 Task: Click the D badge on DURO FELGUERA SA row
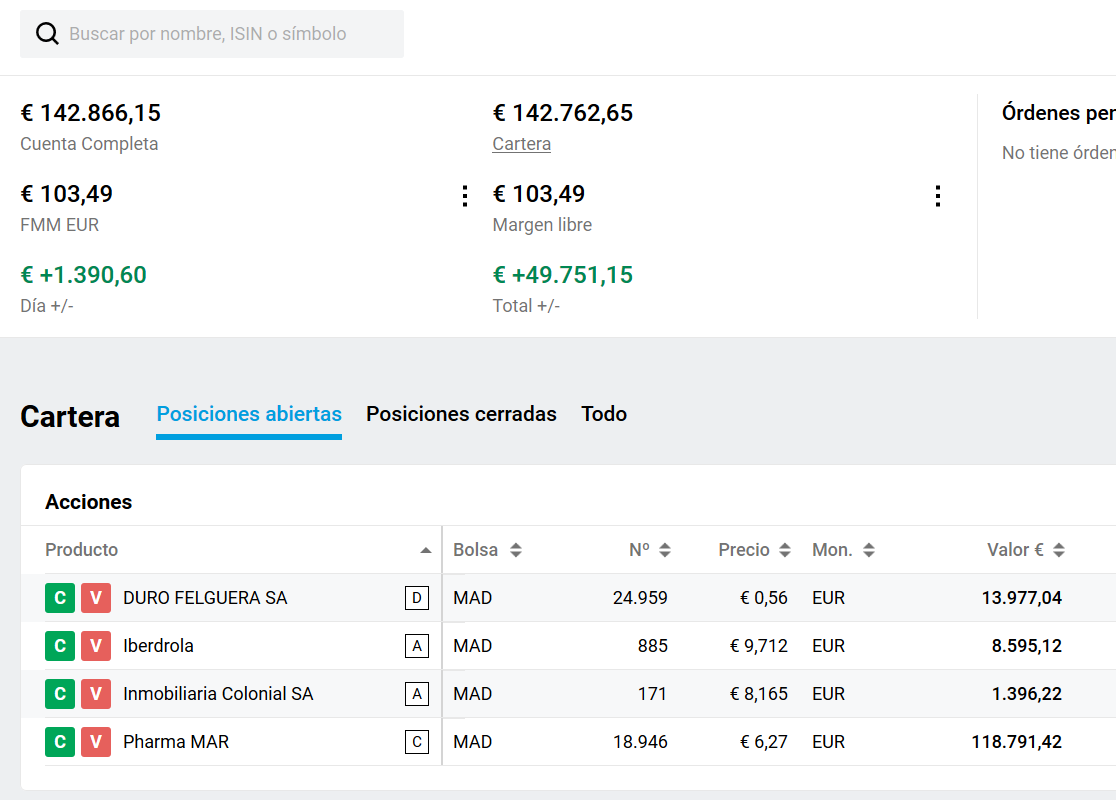click(x=417, y=598)
